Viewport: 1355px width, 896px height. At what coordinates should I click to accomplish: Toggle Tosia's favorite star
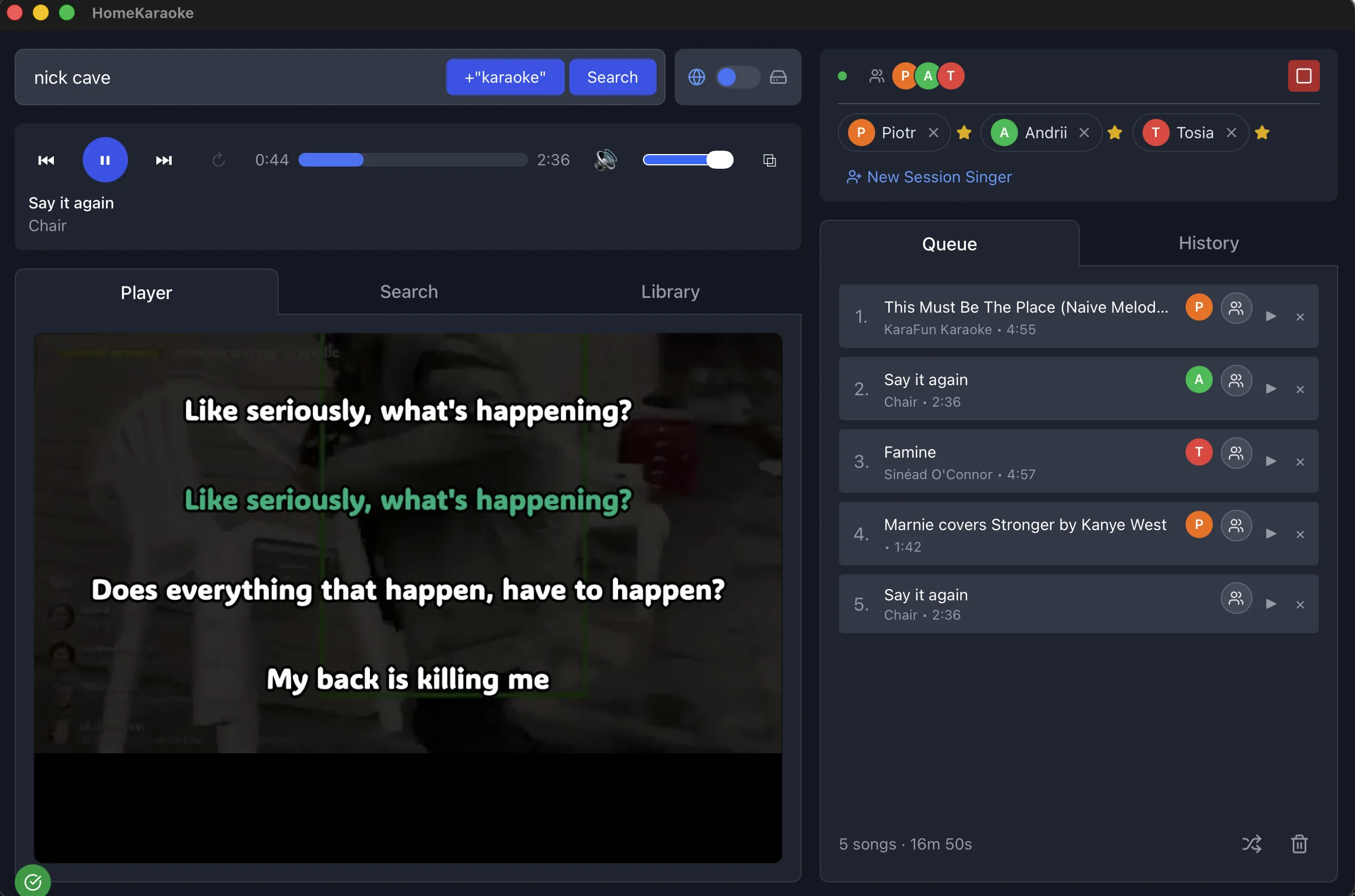click(1263, 133)
